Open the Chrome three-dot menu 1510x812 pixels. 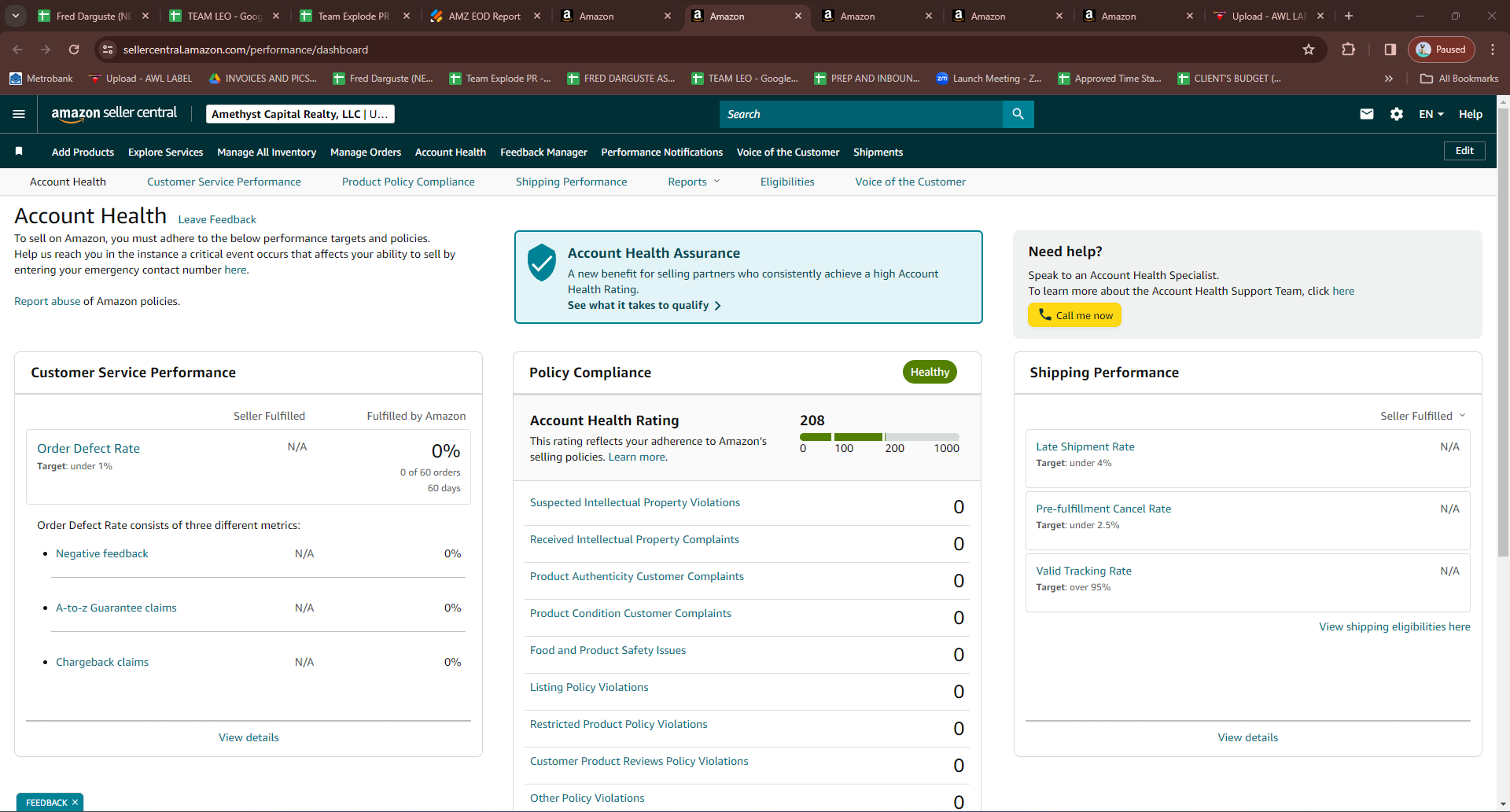point(1493,50)
